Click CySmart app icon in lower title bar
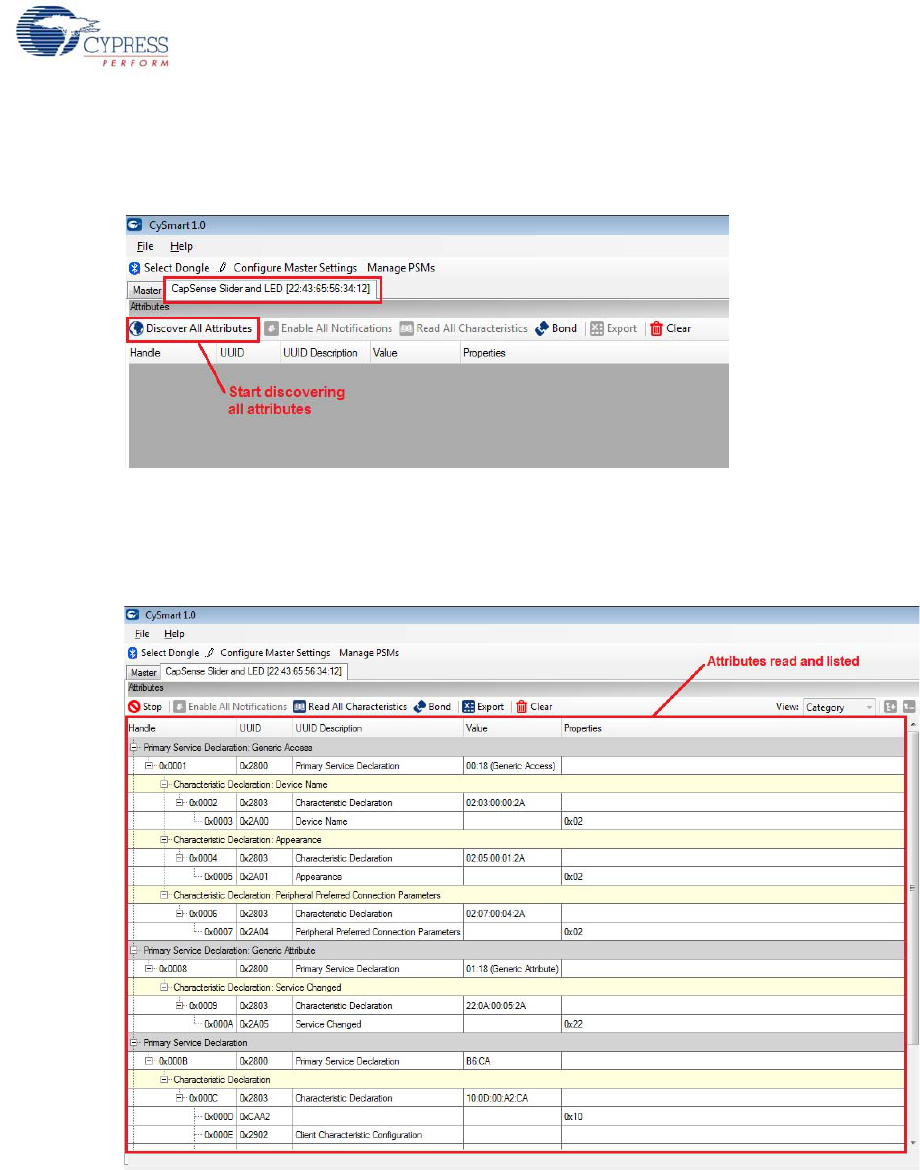This screenshot has height=1170, width=920. point(132,615)
